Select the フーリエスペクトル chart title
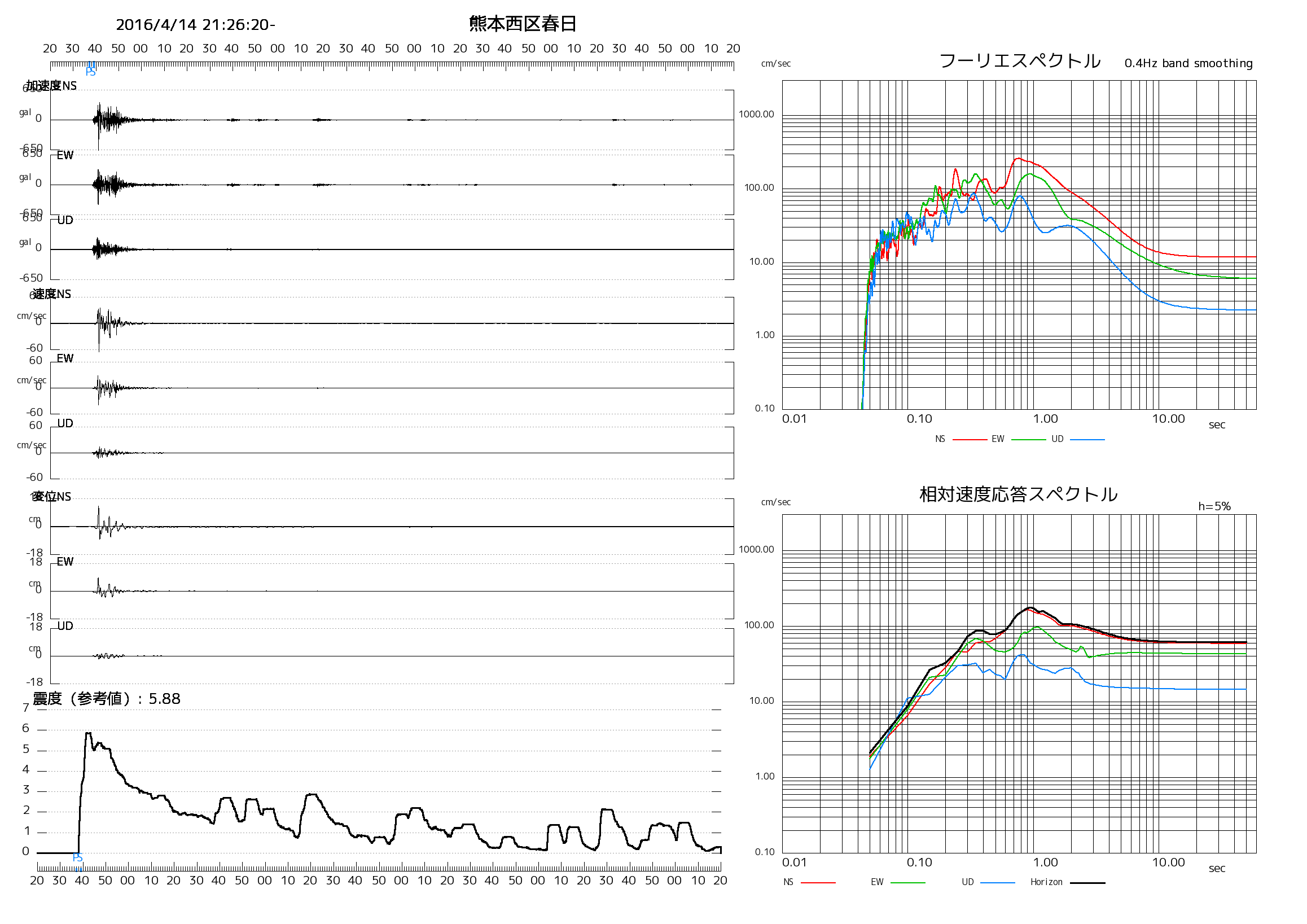This screenshot has width=1307, height=924. [1020, 60]
